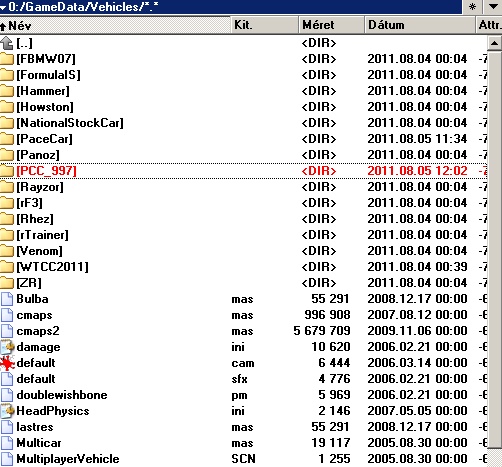Viewport: 502px width, 467px height.
Task: Select the red [PCC_997] folder name
Action: (x=47, y=171)
